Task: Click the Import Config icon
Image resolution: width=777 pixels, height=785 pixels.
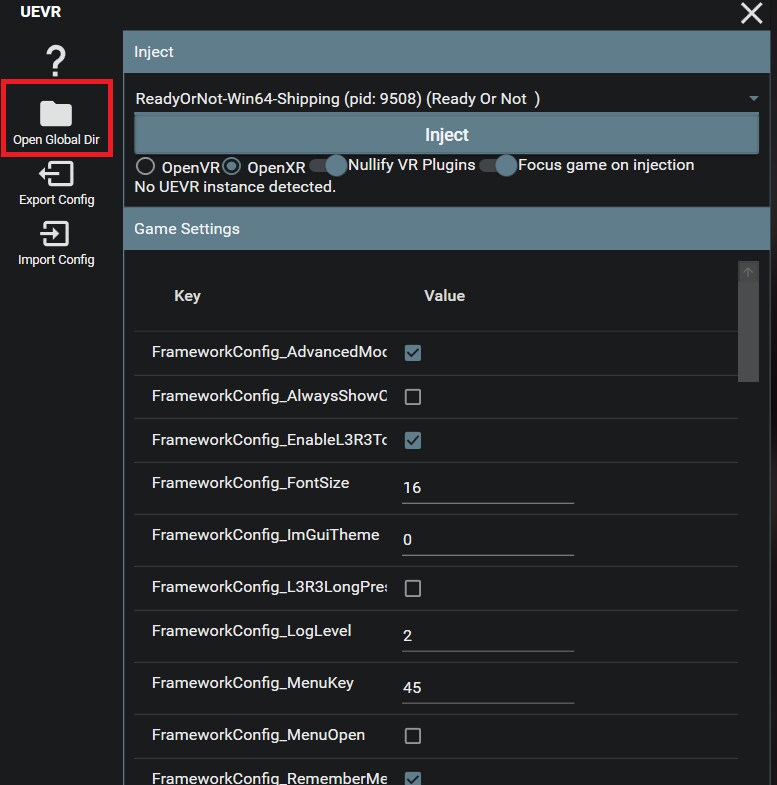Action: click(56, 235)
